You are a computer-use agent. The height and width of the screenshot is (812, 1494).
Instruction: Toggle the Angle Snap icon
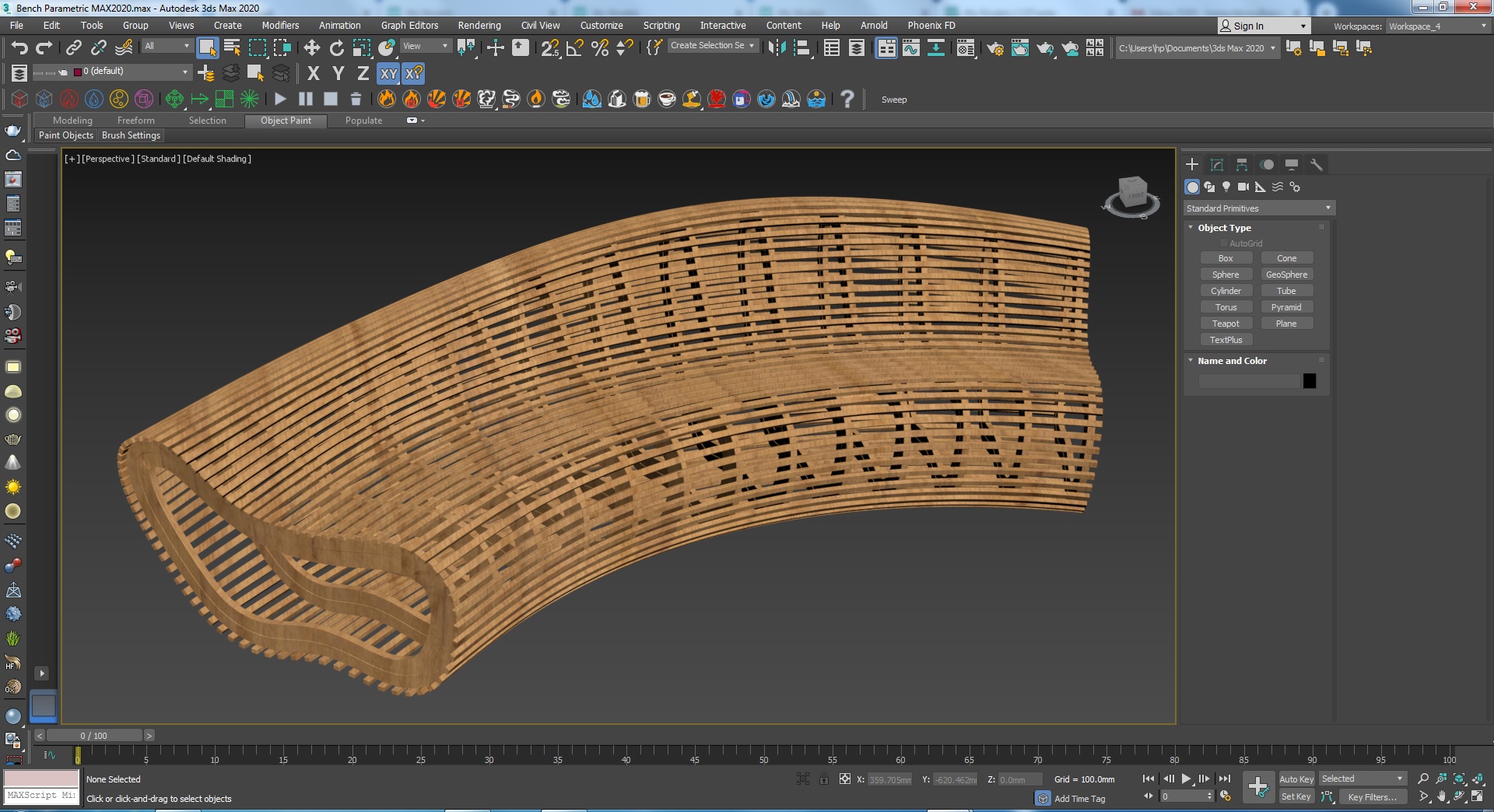575,48
